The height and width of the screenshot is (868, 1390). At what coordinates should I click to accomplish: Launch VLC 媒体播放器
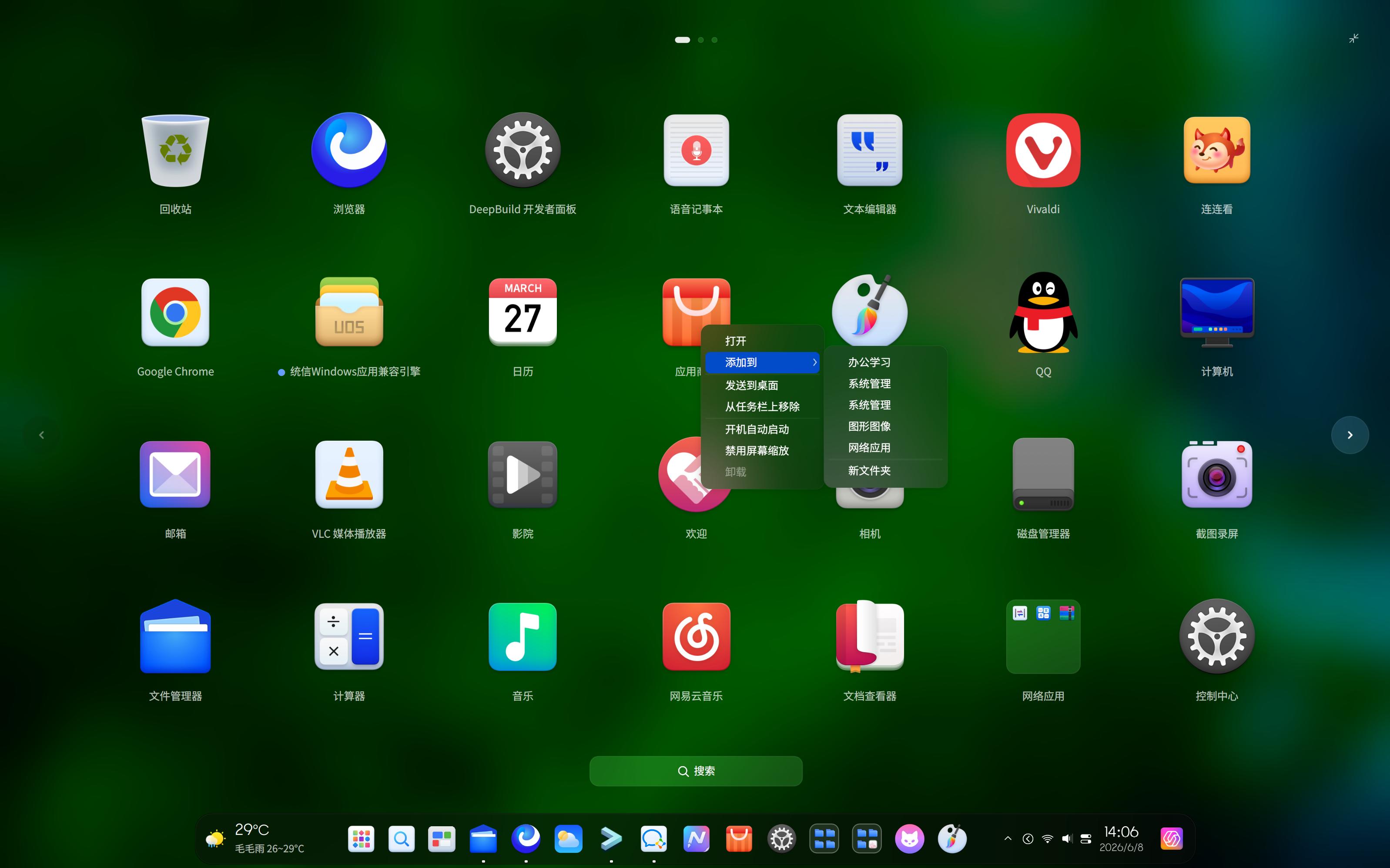coord(349,474)
